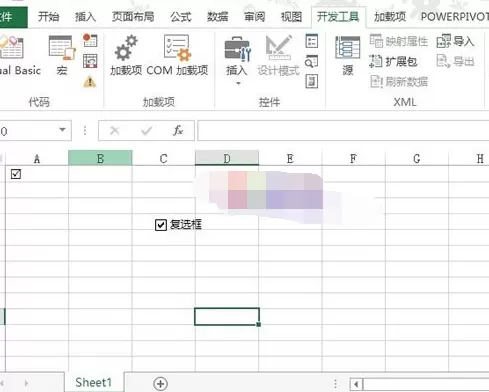Open the 插入 ribbon tab
489x392 pixels.
coord(85,16)
